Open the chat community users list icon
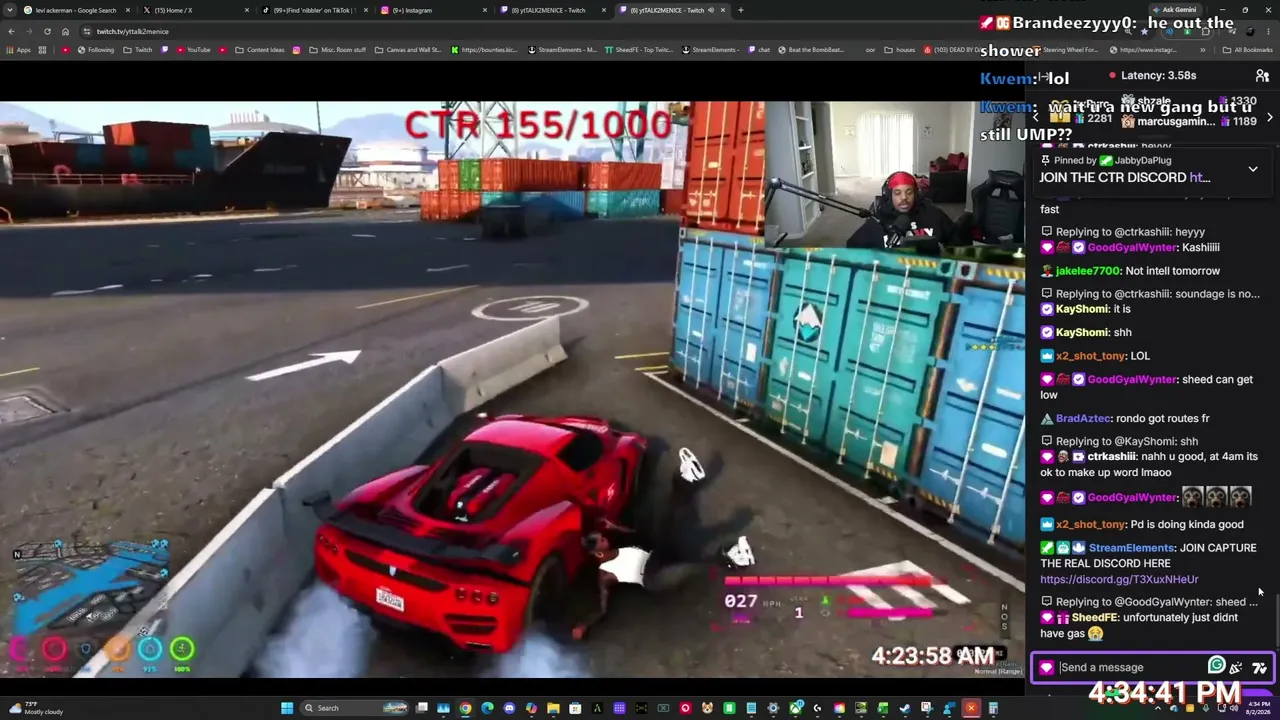This screenshot has height=720, width=1280. click(1262, 76)
